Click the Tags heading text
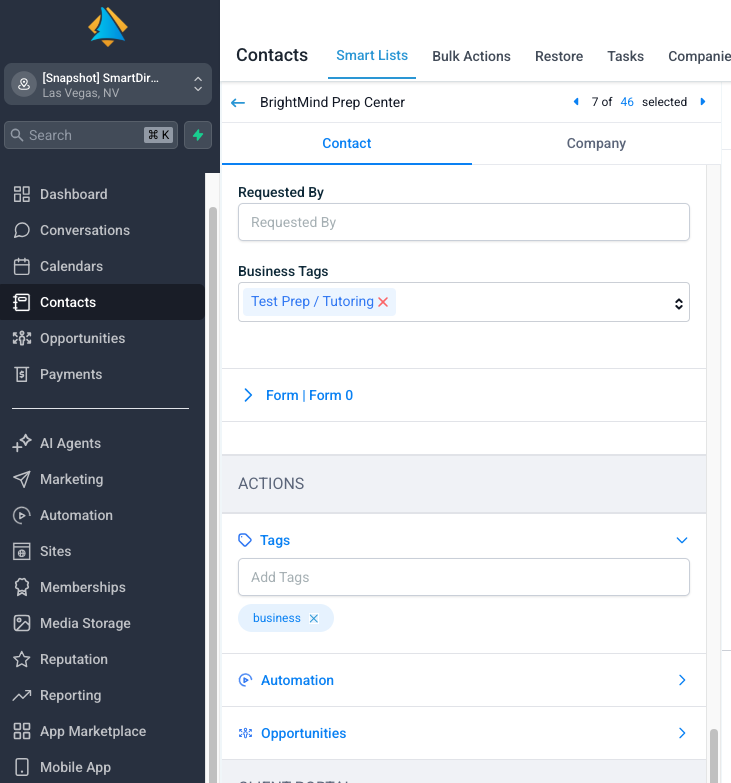 point(275,540)
